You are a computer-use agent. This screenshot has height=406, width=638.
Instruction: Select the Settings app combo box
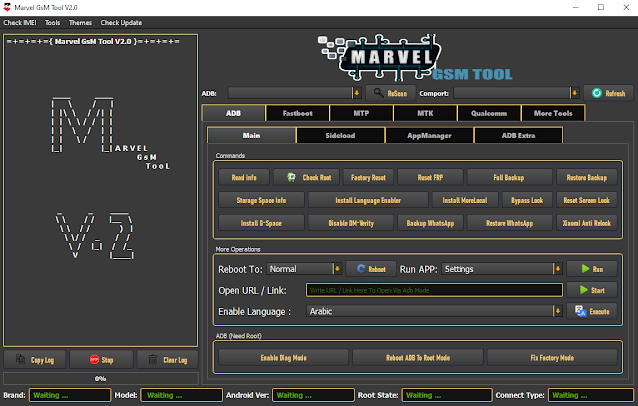point(502,269)
